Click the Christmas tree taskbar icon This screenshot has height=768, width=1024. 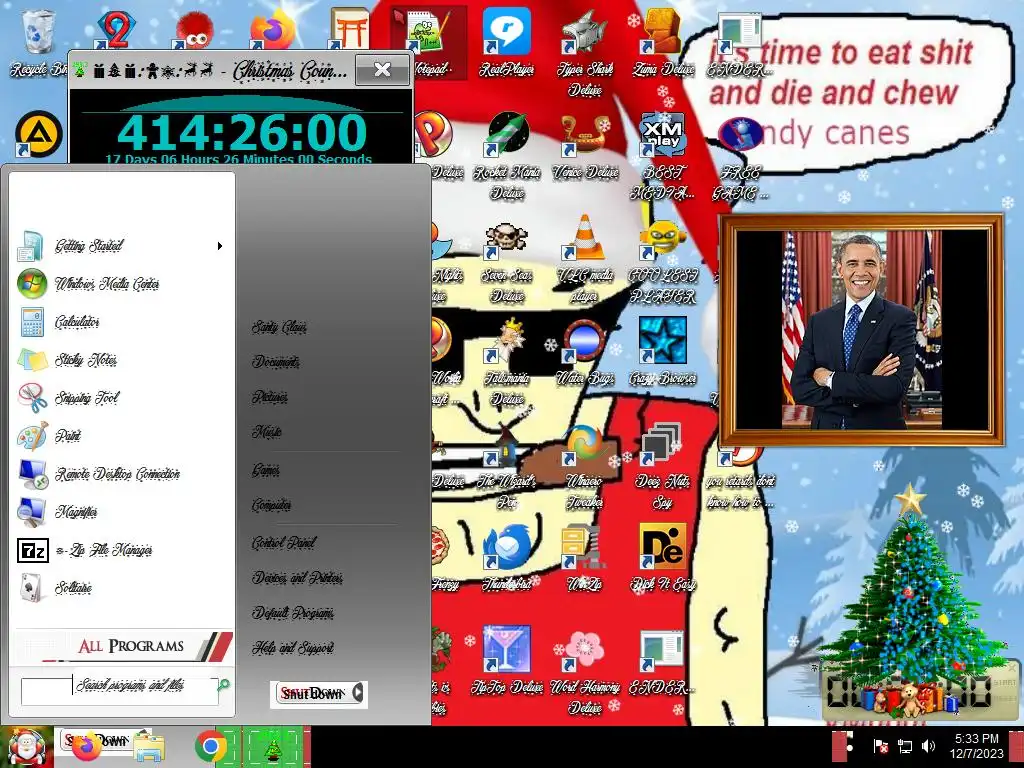pos(272,748)
